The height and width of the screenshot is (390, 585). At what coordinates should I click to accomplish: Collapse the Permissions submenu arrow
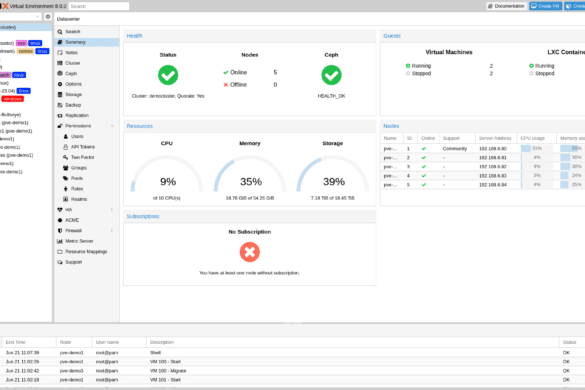tap(112, 126)
